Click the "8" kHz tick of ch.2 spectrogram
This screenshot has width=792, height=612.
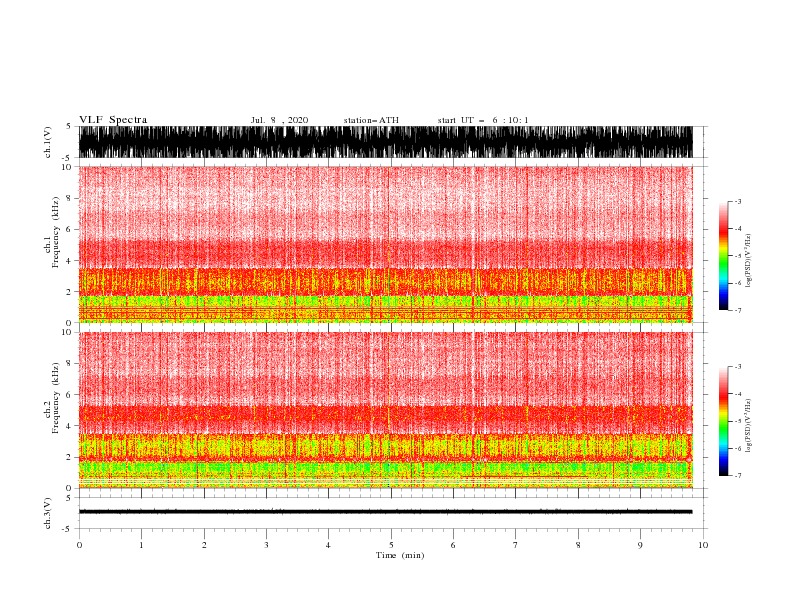click(x=70, y=364)
